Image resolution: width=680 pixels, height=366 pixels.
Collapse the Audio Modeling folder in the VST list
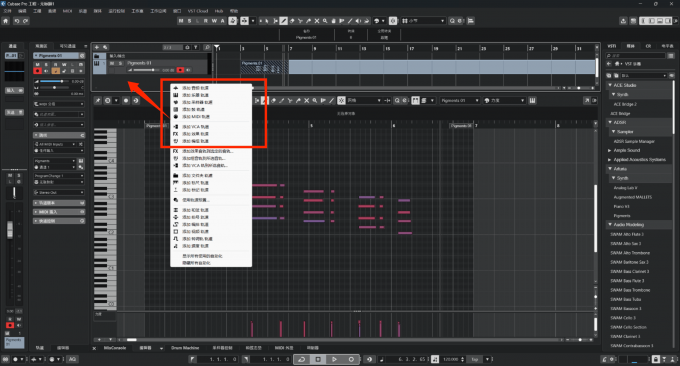pyautogui.click(x=610, y=225)
